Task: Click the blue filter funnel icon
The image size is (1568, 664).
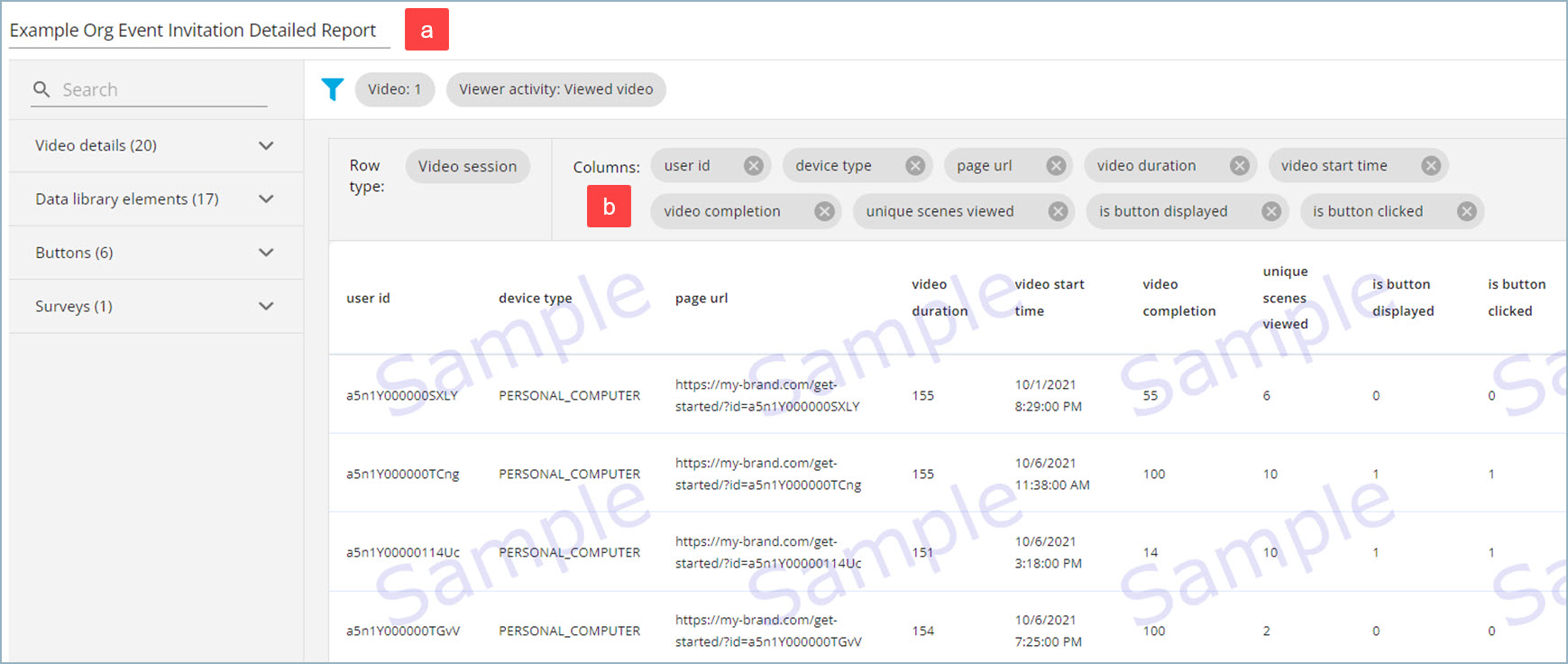Action: tap(333, 89)
